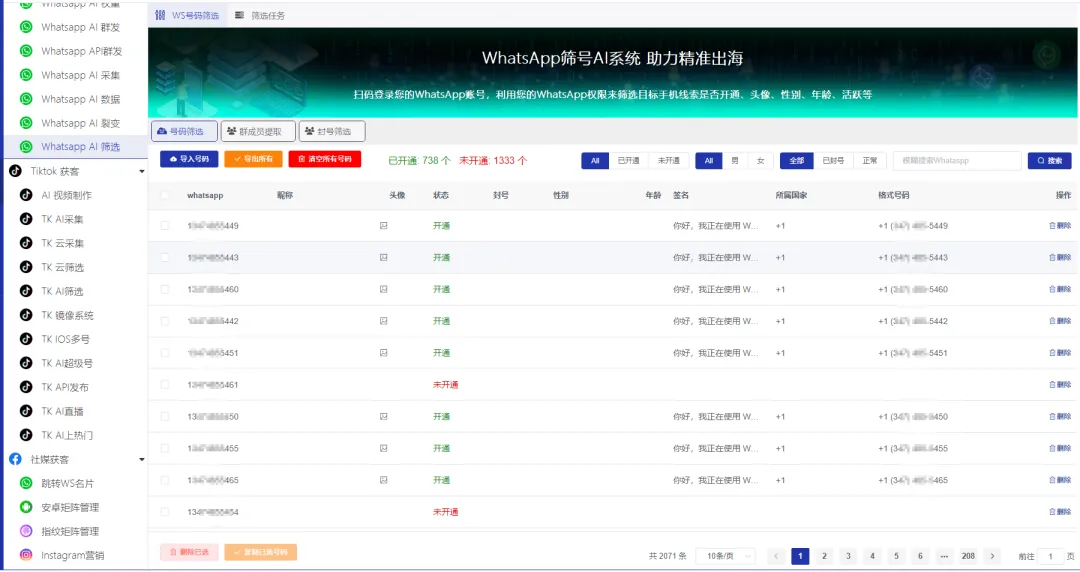The height and width of the screenshot is (572, 1080).
Task: Click the Whatsapp API群发 icon
Action: tap(26, 51)
